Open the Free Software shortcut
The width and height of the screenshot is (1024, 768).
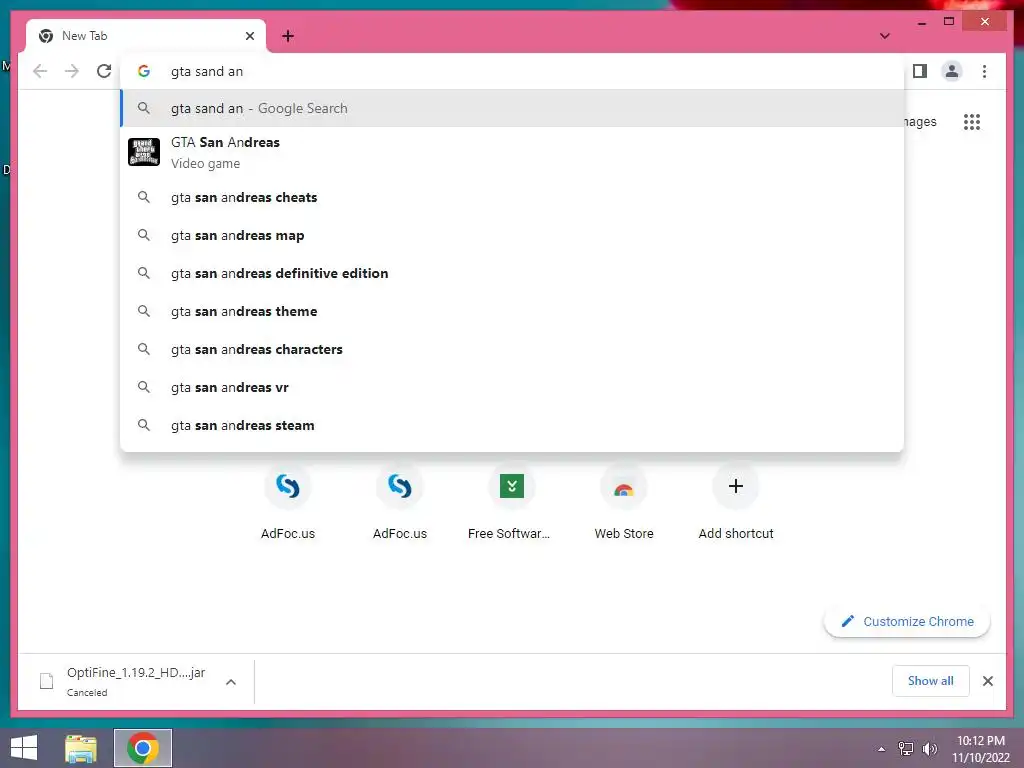[x=511, y=502]
